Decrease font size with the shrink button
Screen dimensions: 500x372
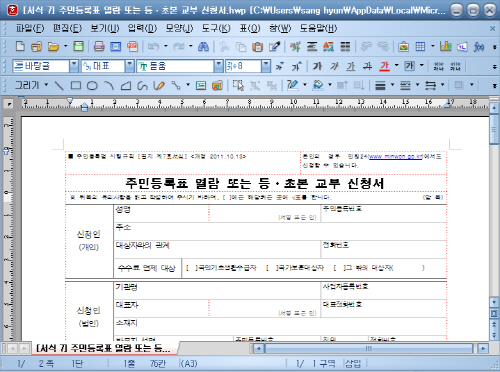point(279,66)
